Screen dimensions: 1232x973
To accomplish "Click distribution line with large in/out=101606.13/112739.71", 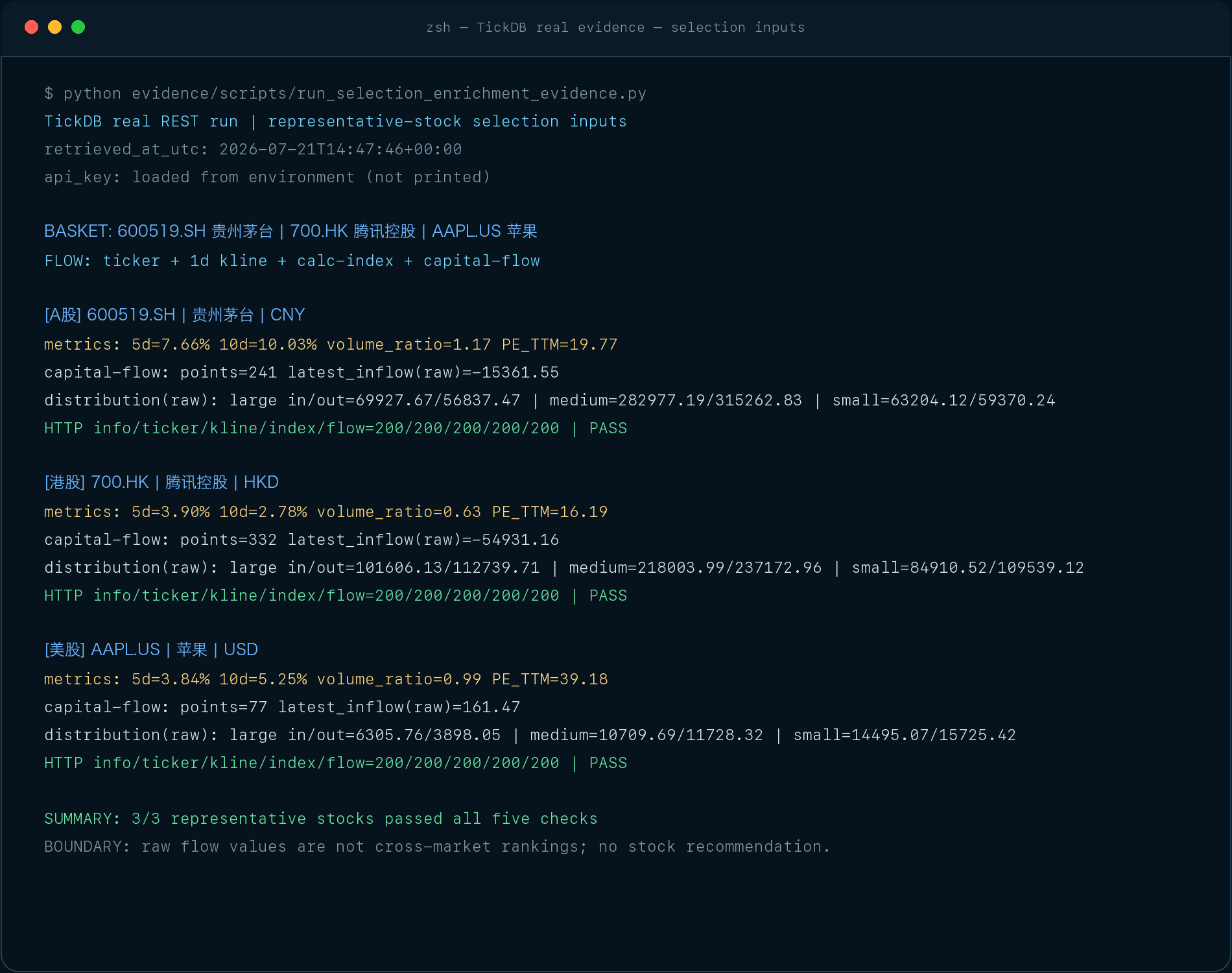I will (x=564, y=568).
